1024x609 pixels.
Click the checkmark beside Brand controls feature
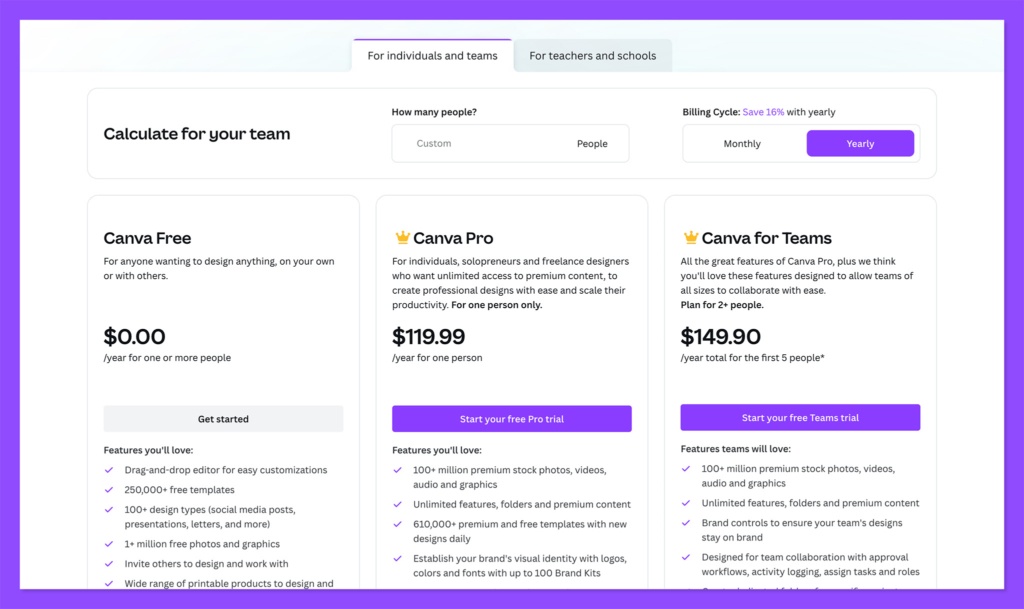[686, 523]
